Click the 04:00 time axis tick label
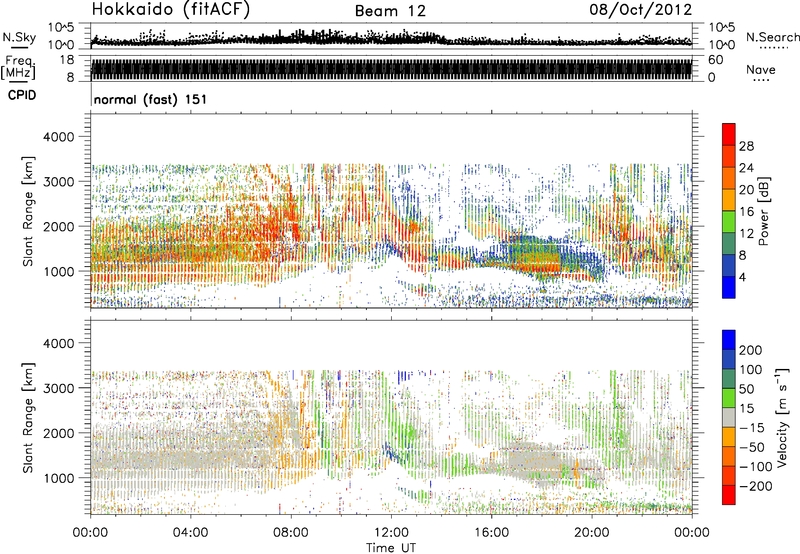 [x=190, y=533]
